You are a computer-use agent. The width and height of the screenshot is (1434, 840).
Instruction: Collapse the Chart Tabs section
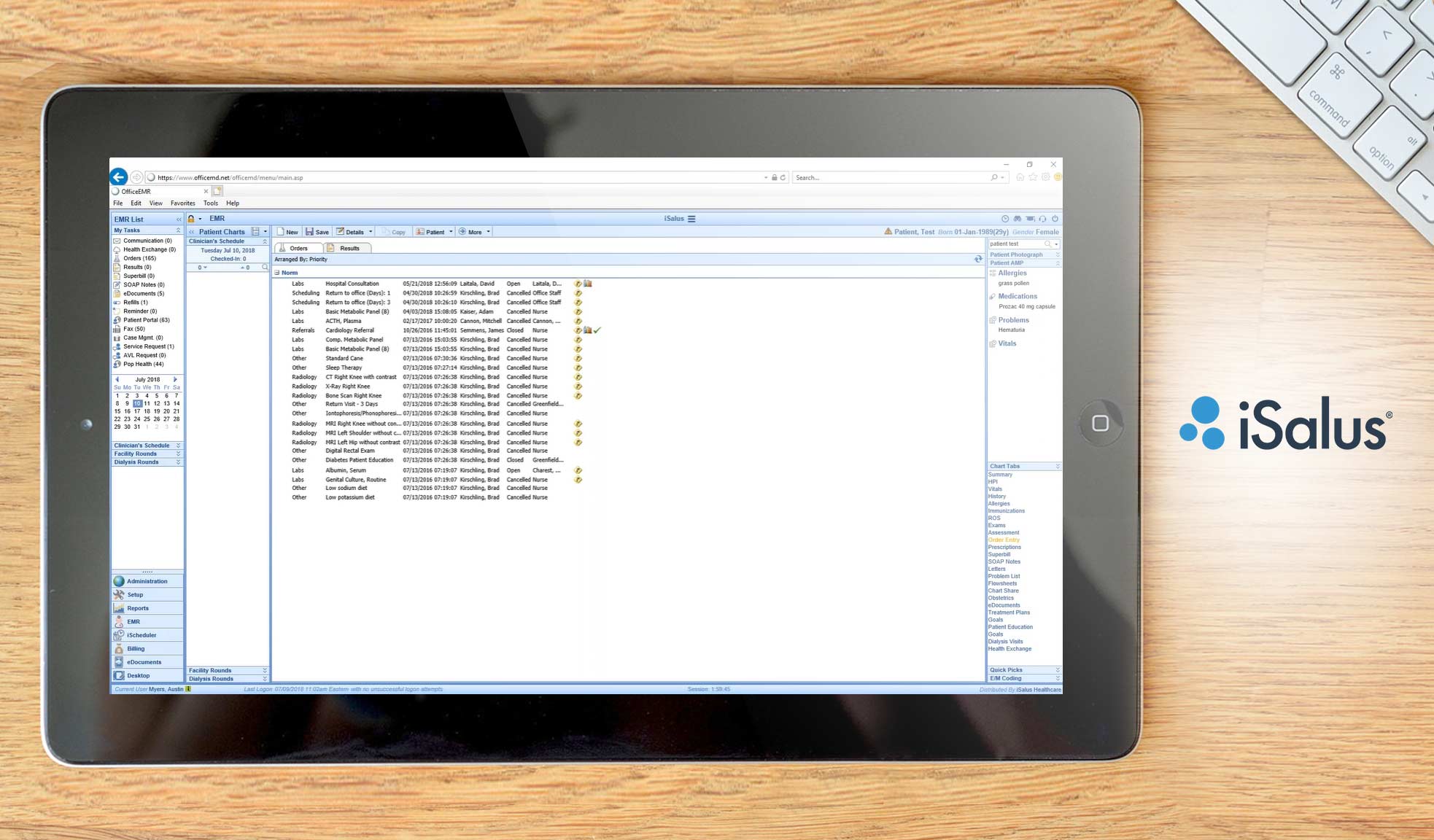point(1057,466)
